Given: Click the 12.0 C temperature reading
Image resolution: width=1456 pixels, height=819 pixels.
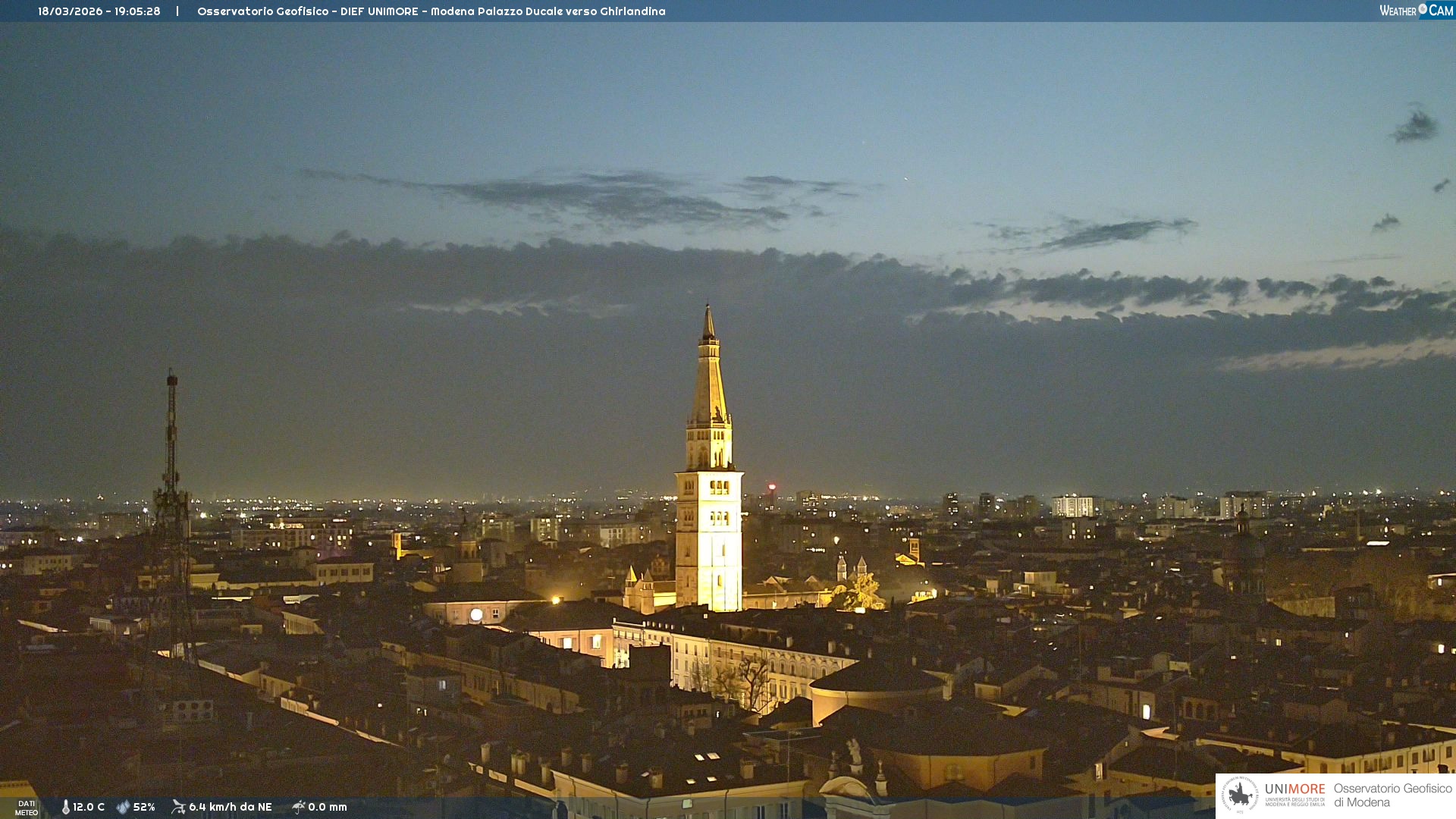Looking at the screenshot, I should click(89, 807).
